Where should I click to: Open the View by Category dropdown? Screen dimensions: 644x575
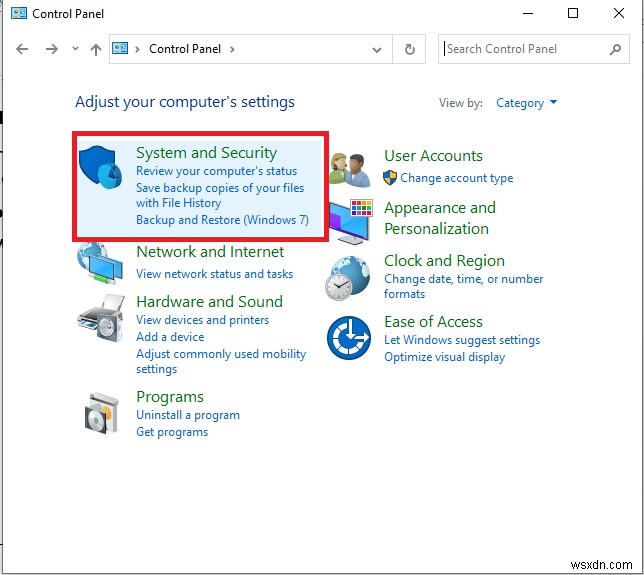[526, 103]
